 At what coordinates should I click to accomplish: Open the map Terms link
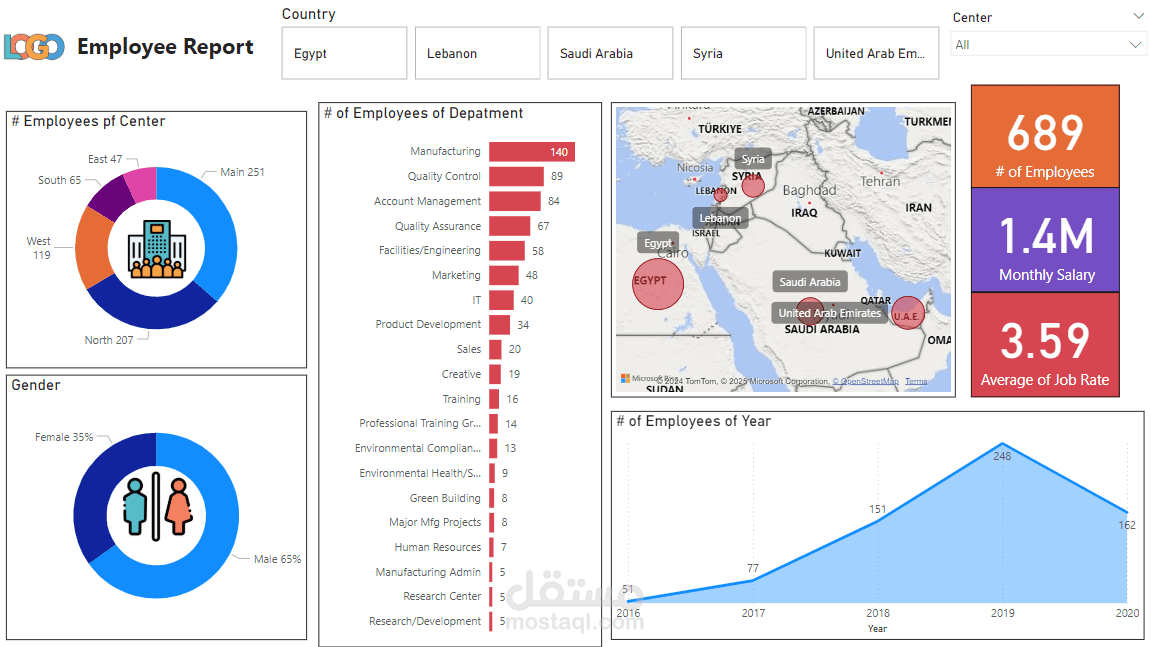point(915,381)
